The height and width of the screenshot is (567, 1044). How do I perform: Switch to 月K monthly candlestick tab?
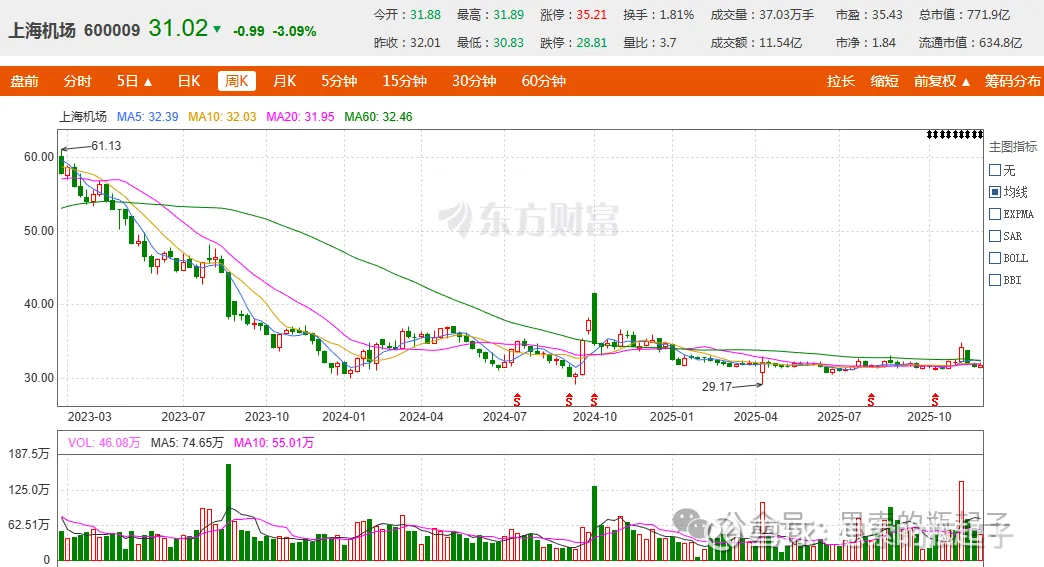coord(284,81)
